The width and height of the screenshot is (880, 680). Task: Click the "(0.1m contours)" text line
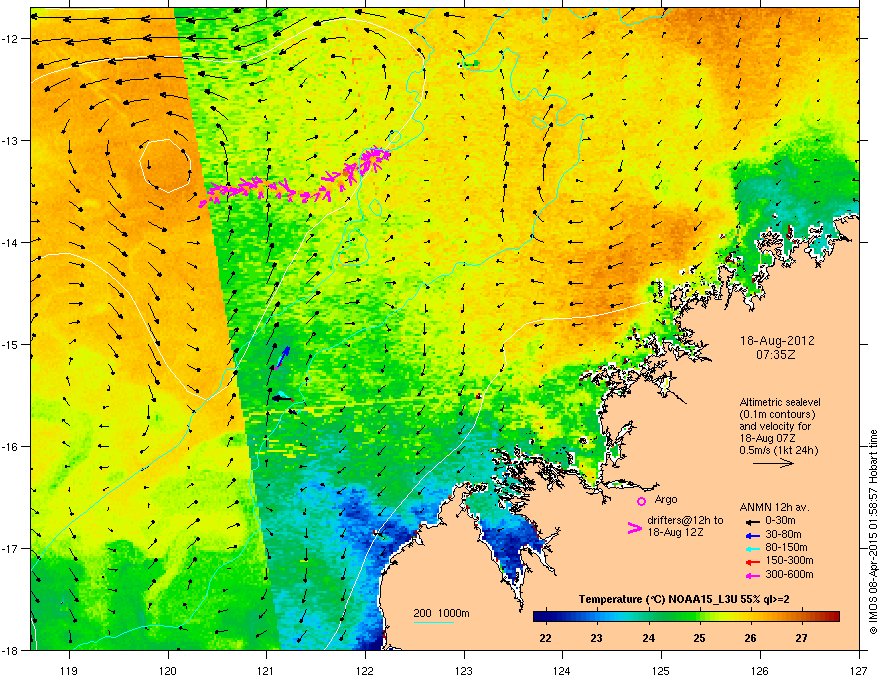coord(777,414)
